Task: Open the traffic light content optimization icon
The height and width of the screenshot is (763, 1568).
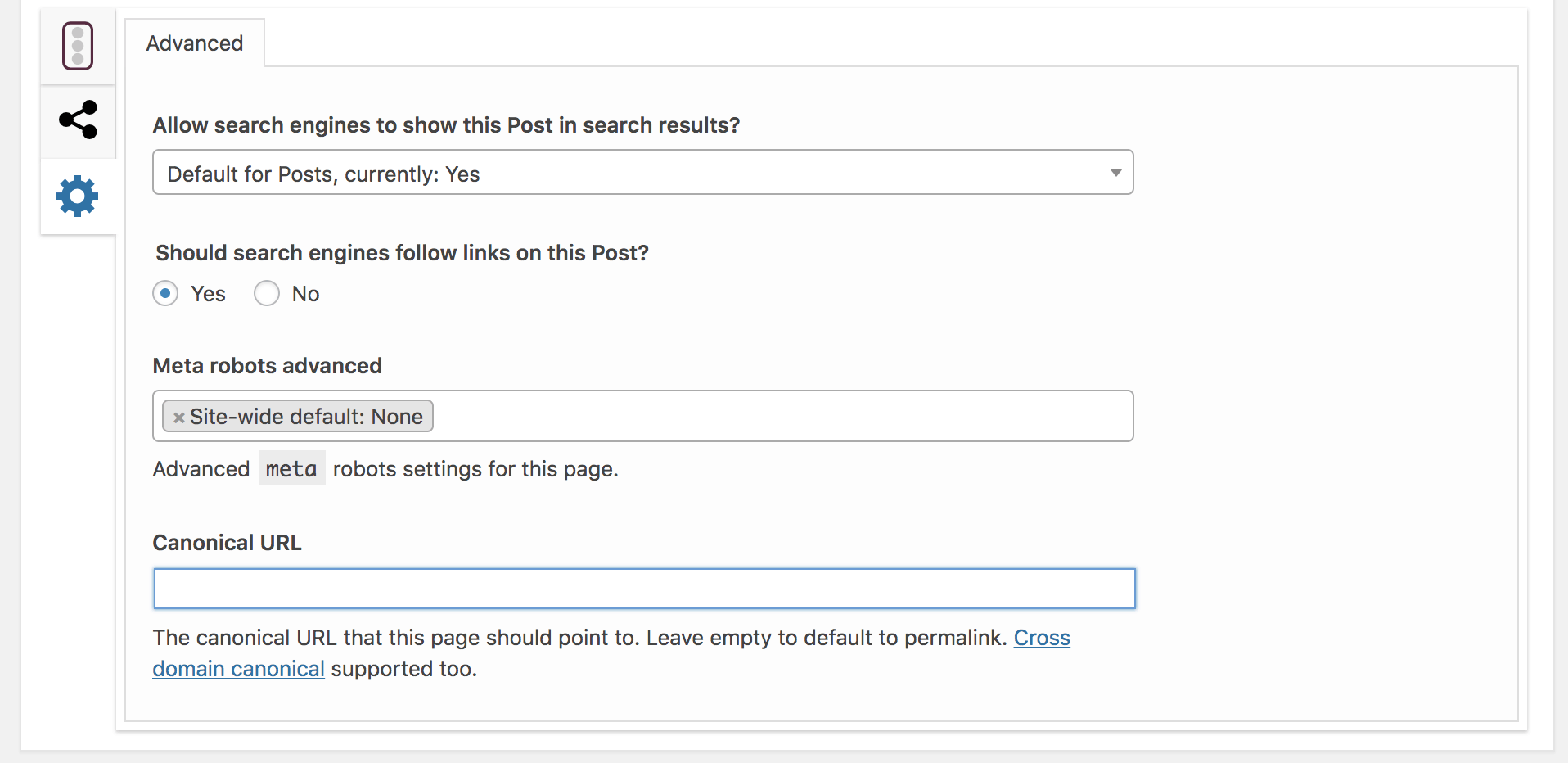Action: tap(78, 46)
